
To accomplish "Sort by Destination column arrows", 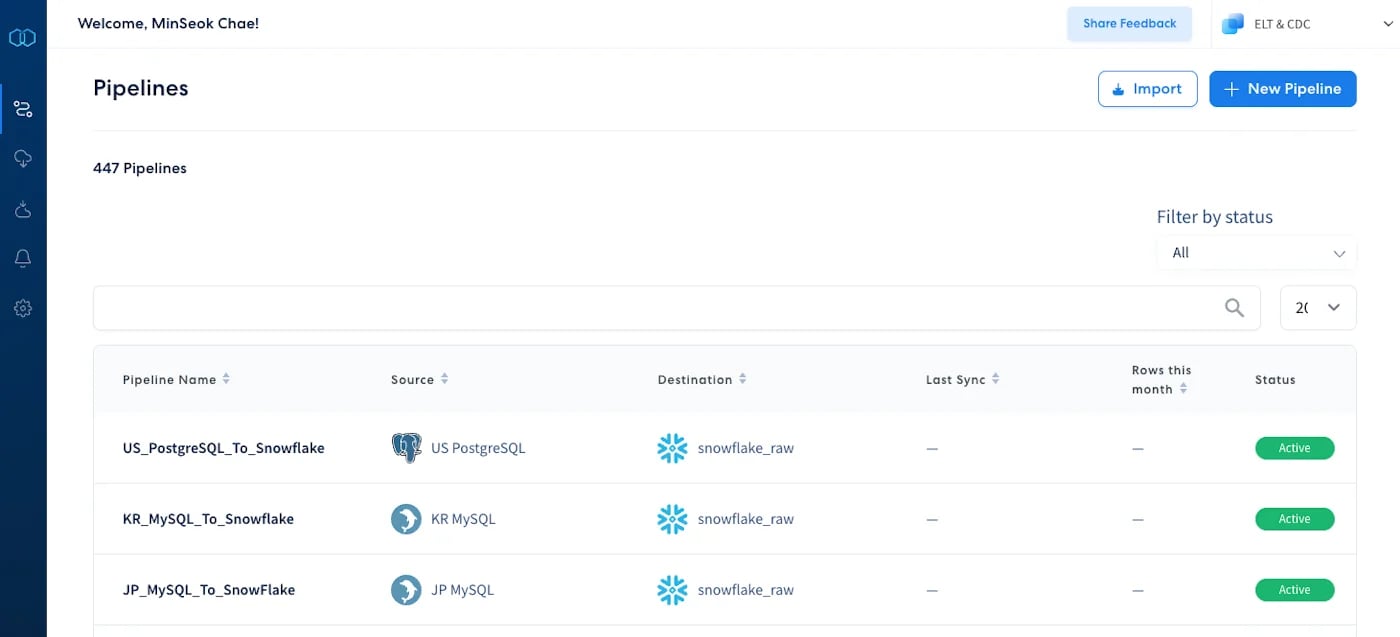I will (742, 379).
